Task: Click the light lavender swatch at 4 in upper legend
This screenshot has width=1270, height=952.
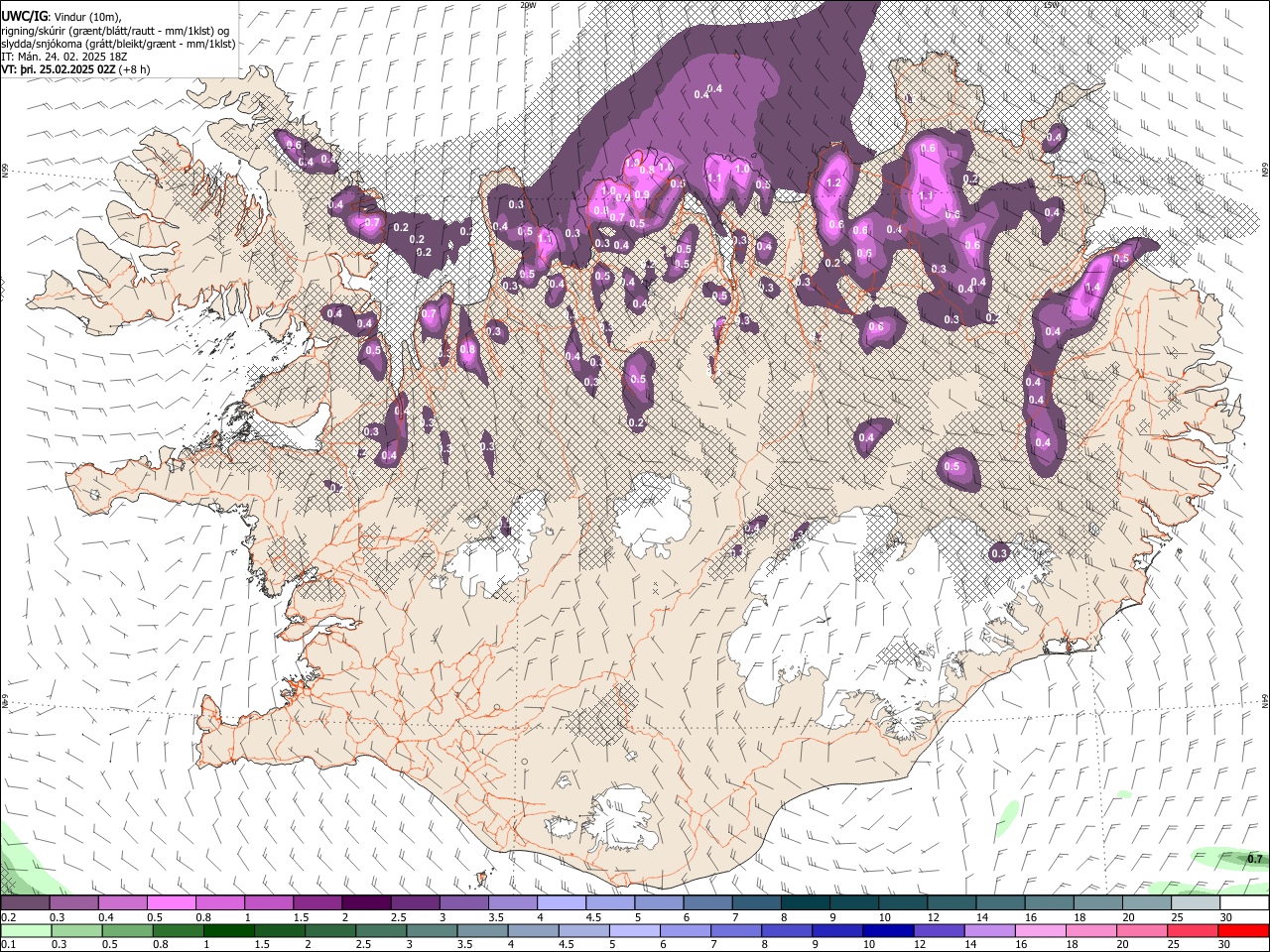Action: pos(562,903)
